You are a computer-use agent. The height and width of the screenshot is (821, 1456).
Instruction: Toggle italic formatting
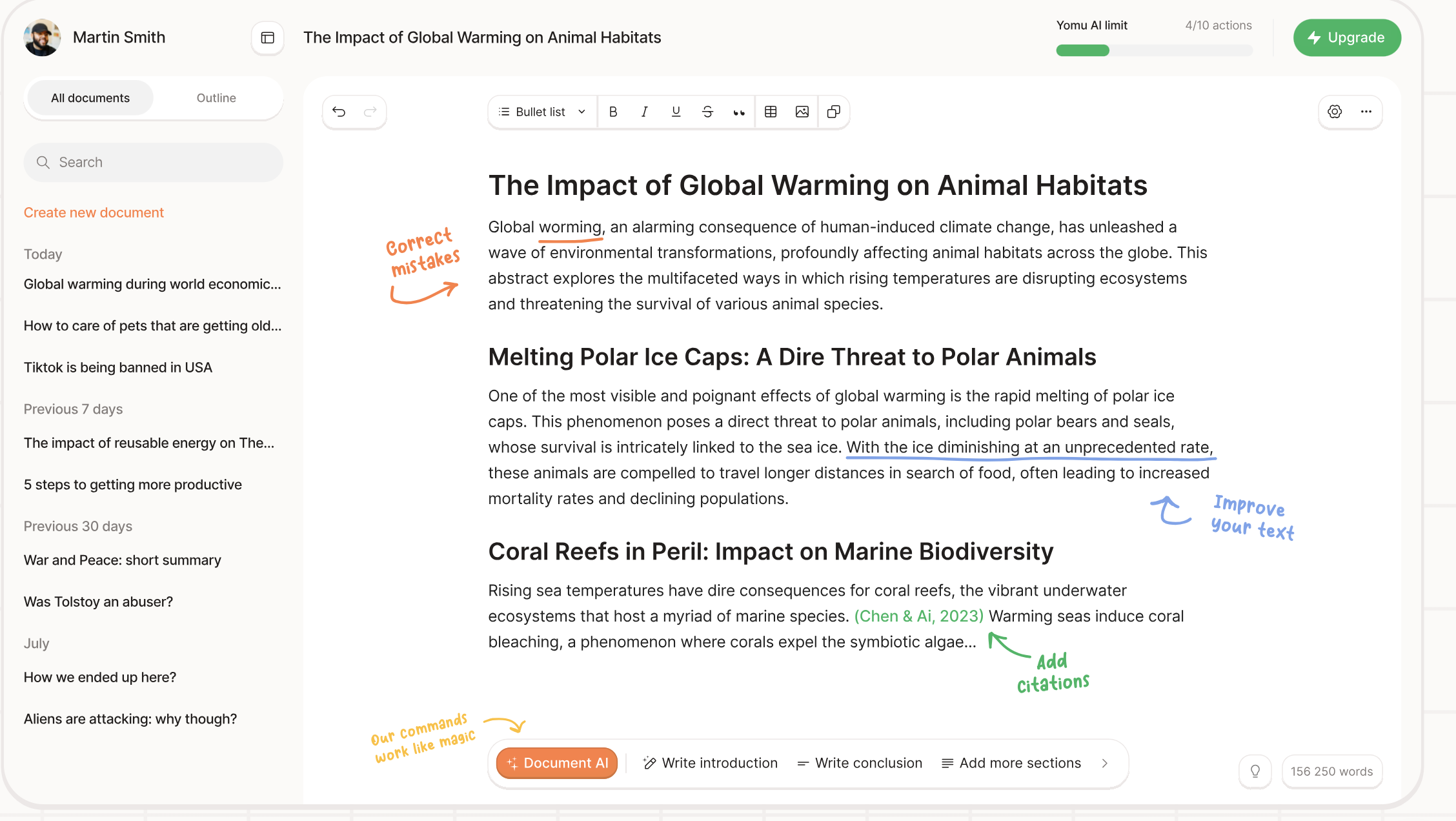(644, 112)
